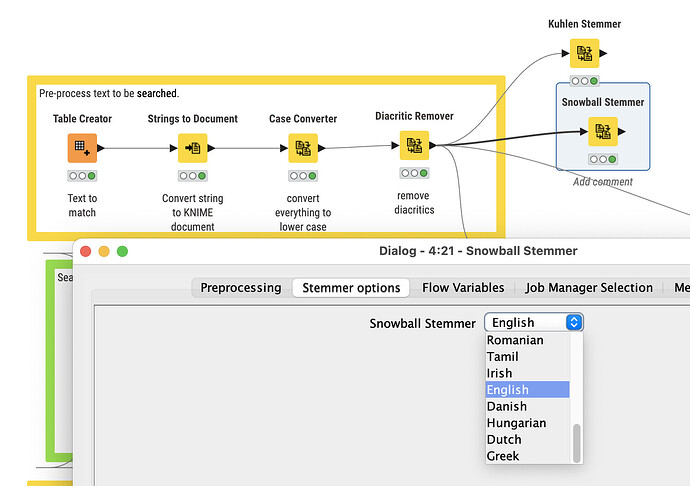Screen dimensions: 690x486
Task: Minimize the dialog with the yellow button
Action: (104, 251)
